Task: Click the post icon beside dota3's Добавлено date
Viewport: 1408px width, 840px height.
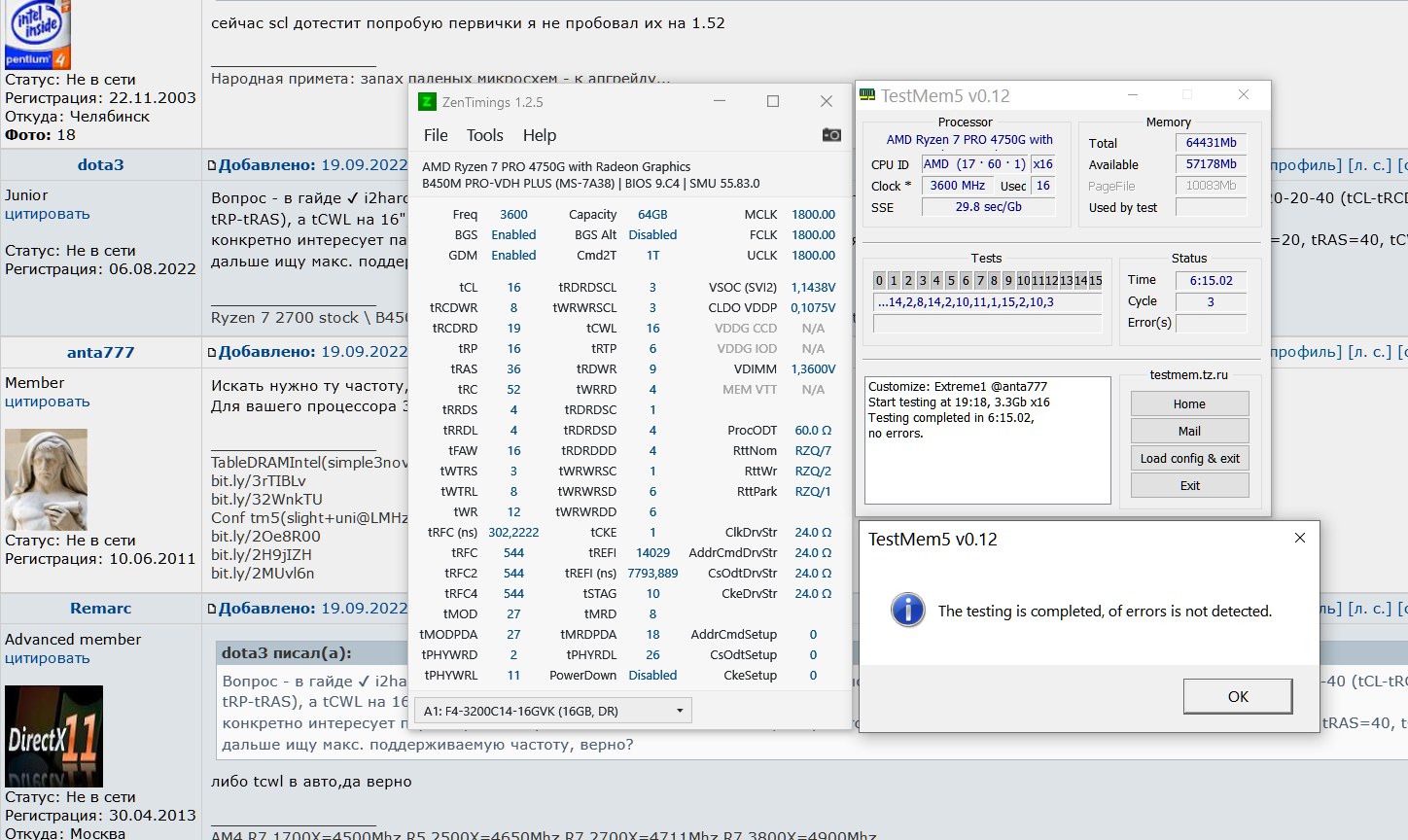Action: tap(211, 165)
